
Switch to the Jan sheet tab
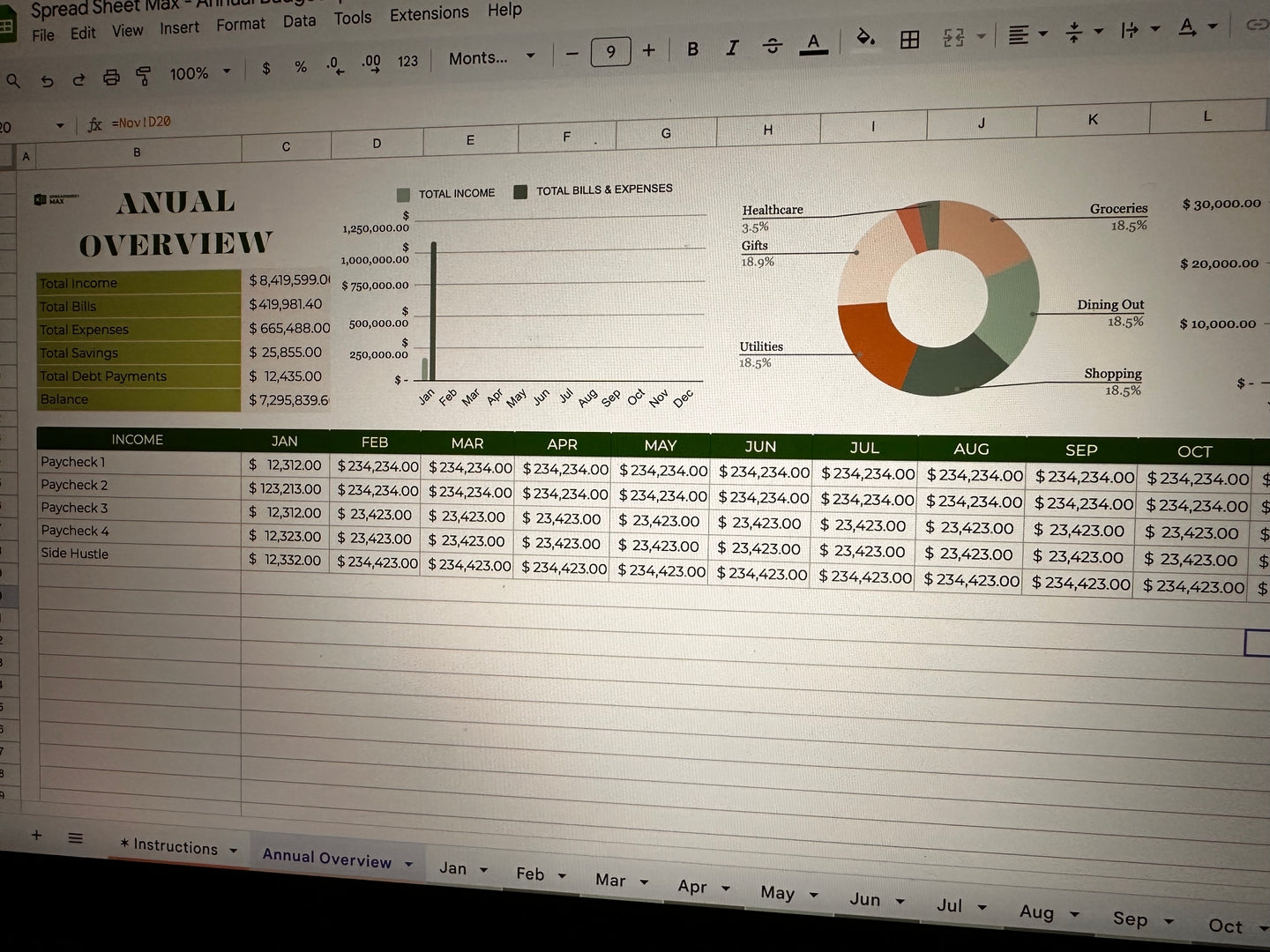[453, 868]
